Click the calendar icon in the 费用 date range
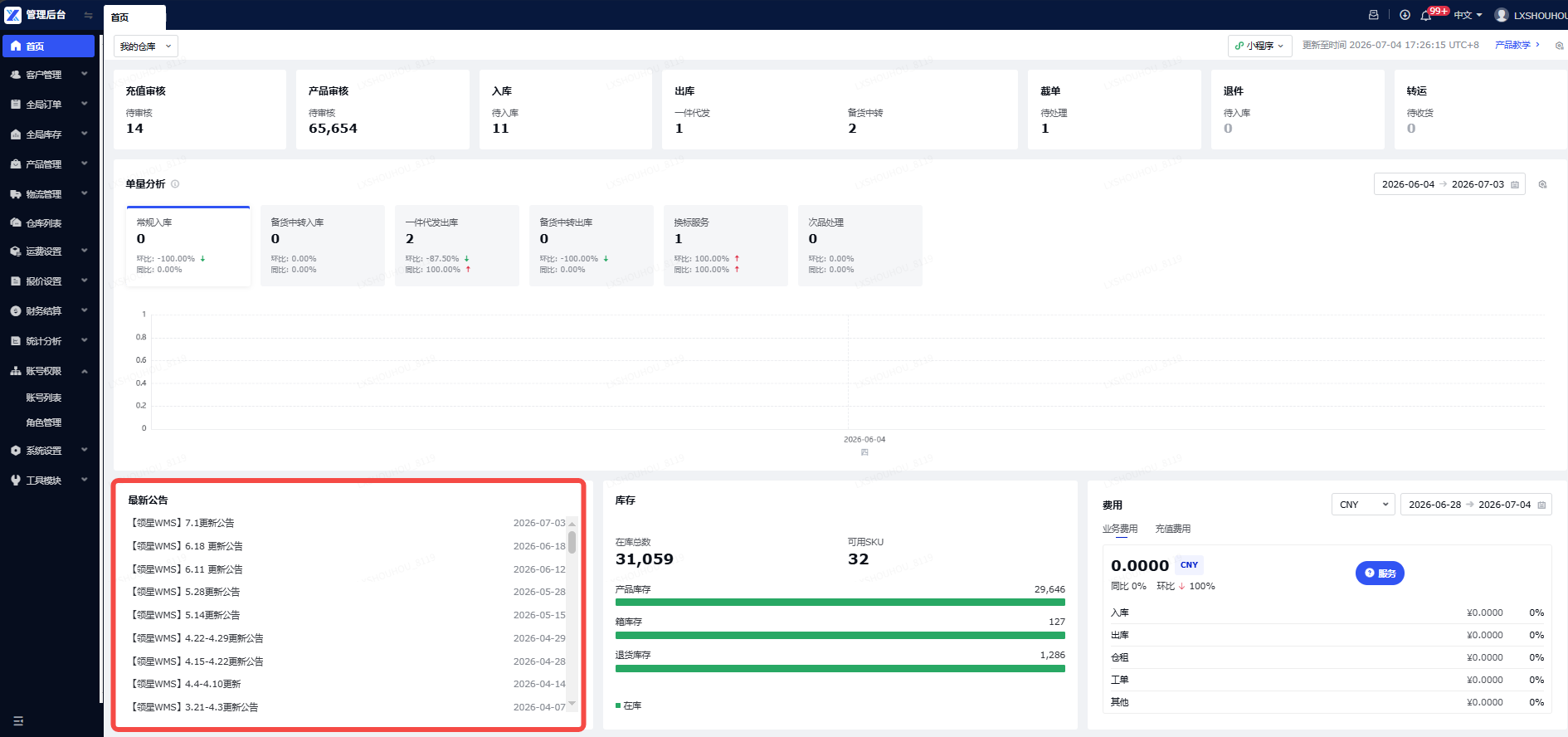The width and height of the screenshot is (1568, 737). 1541,505
